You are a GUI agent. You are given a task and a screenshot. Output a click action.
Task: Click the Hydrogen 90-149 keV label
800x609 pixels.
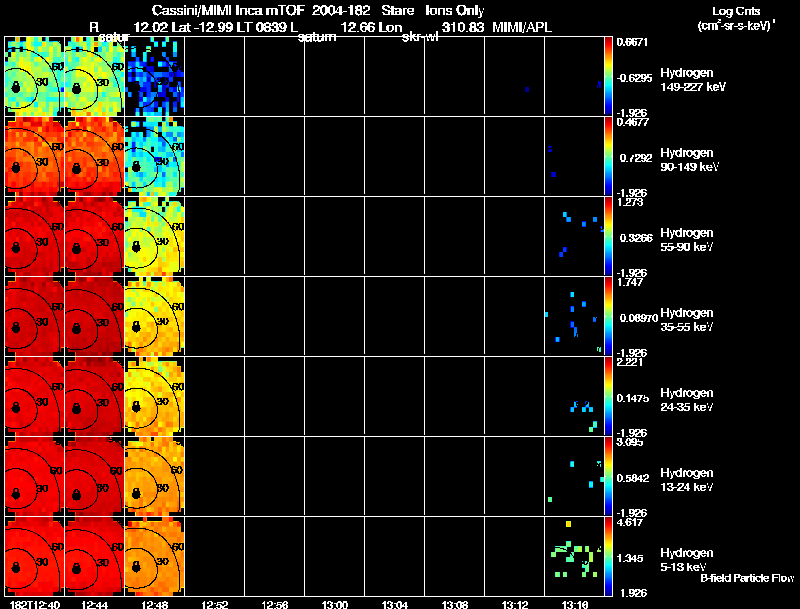click(x=685, y=159)
